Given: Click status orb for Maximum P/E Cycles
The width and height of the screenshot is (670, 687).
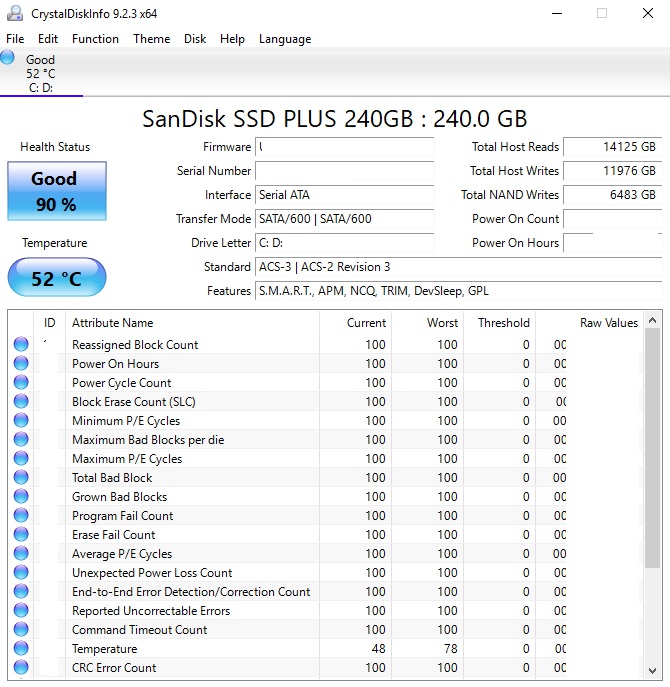Looking at the screenshot, I should tap(21, 458).
